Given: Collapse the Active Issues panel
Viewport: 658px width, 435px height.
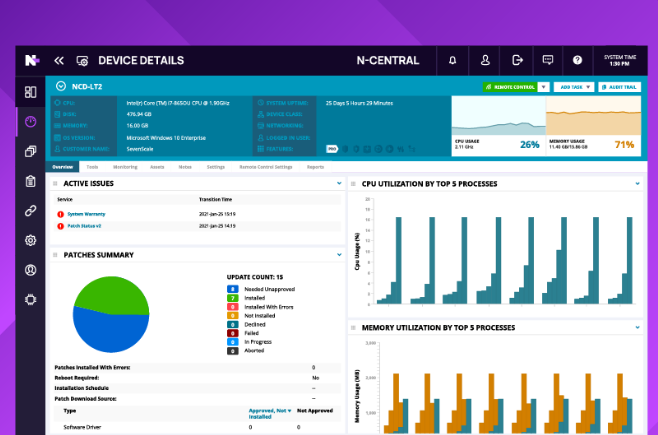Looking at the screenshot, I should [x=338, y=184].
